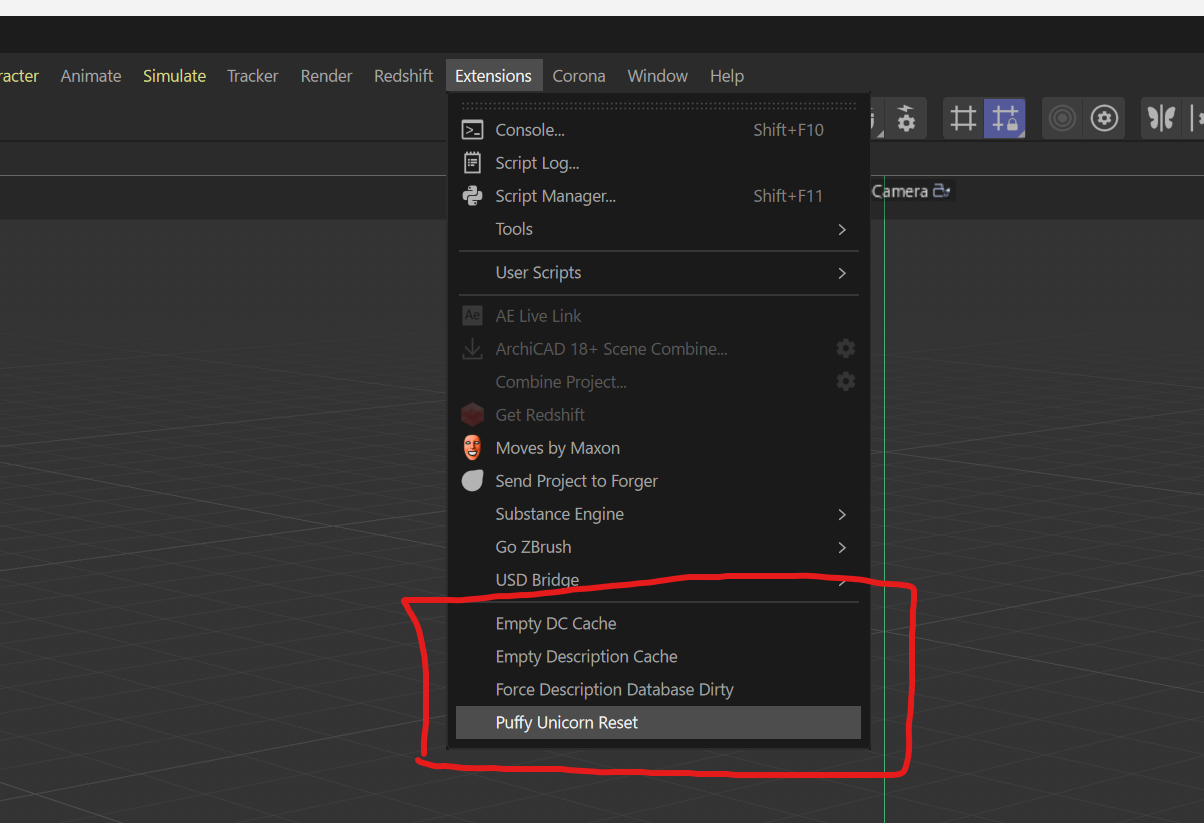Choose Send Project to Forger
Image resolution: width=1204 pixels, height=823 pixels.
pos(658,481)
